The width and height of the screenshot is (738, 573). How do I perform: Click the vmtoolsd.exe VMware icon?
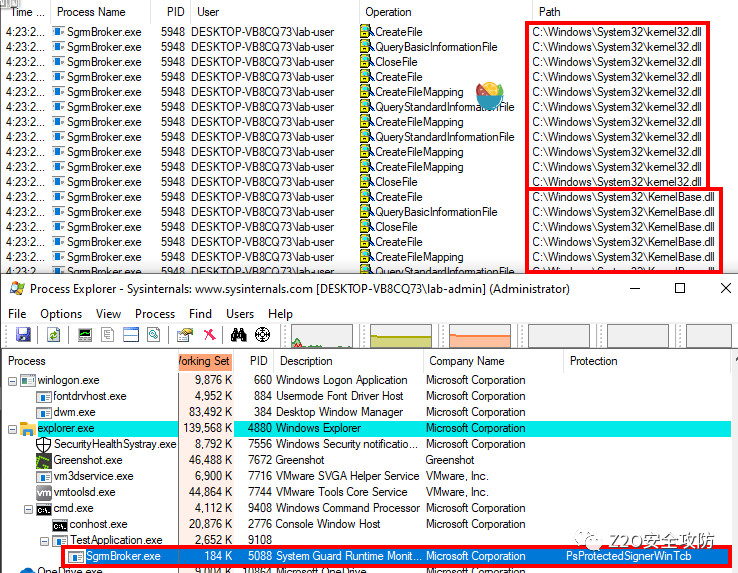coord(44,492)
